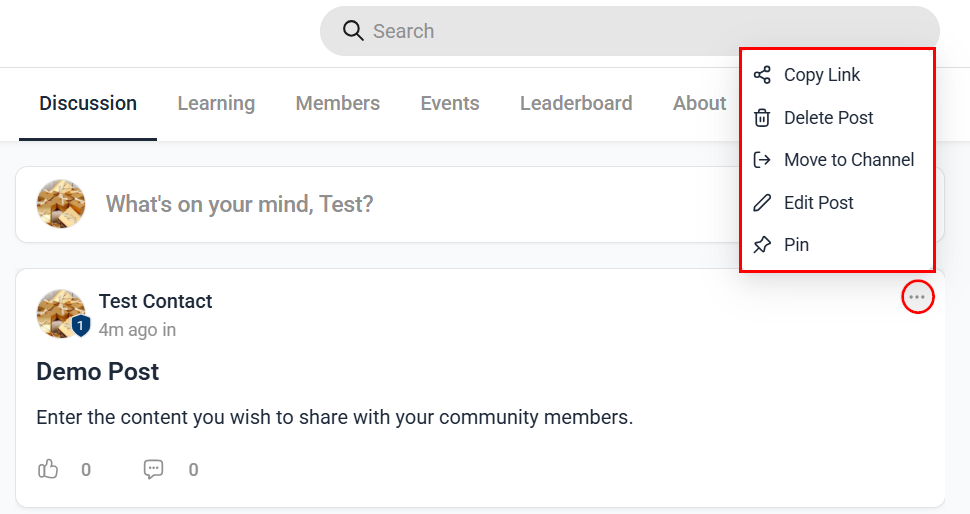Click the Test Contact author name
The image size is (970, 514).
point(155,301)
